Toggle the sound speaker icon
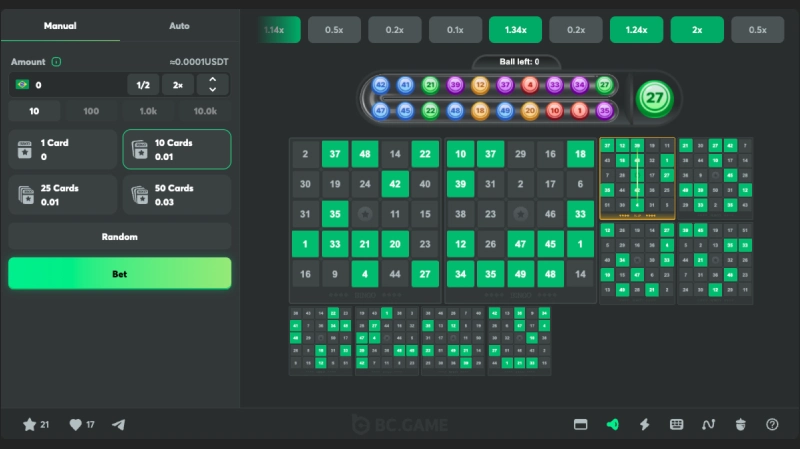Image resolution: width=800 pixels, height=449 pixels. (x=613, y=425)
